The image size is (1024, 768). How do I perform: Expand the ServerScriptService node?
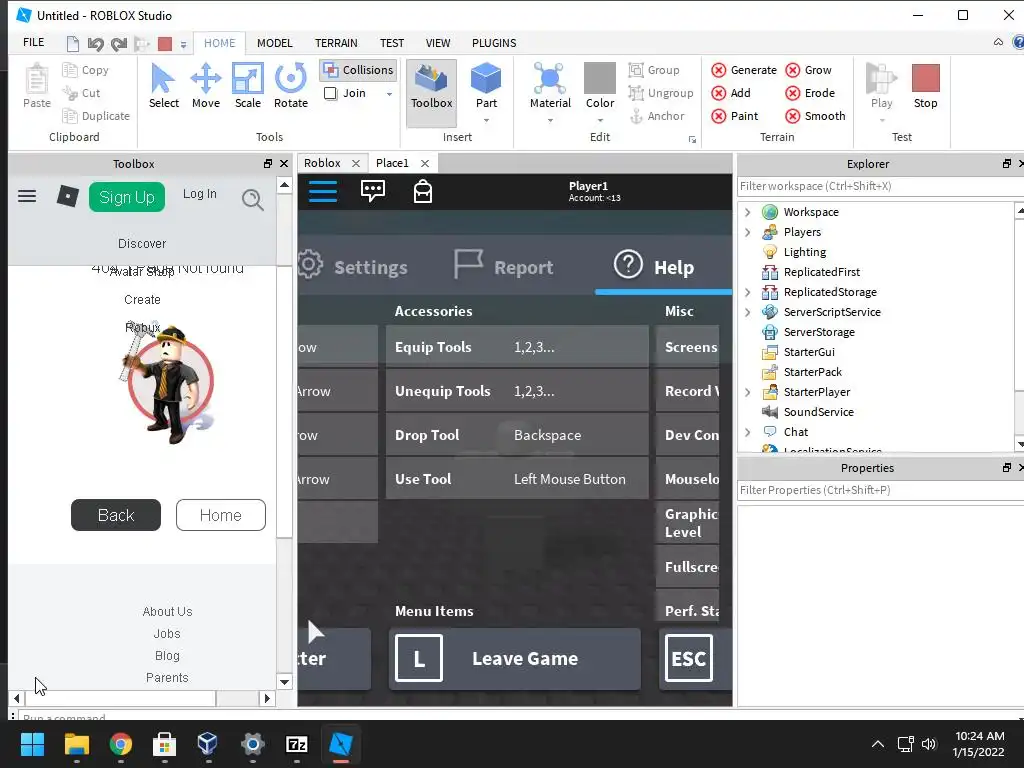pos(748,312)
